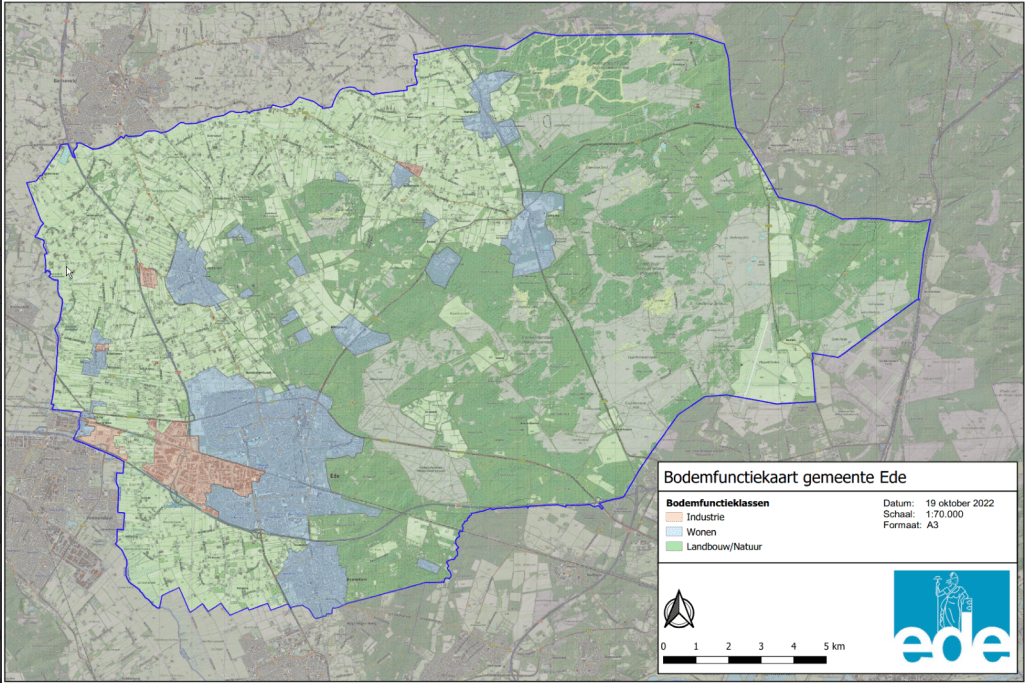Viewport: 1025px width, 683px height.
Task: Click the Landbouw/Natuur legend color swatch
Action: click(x=675, y=547)
